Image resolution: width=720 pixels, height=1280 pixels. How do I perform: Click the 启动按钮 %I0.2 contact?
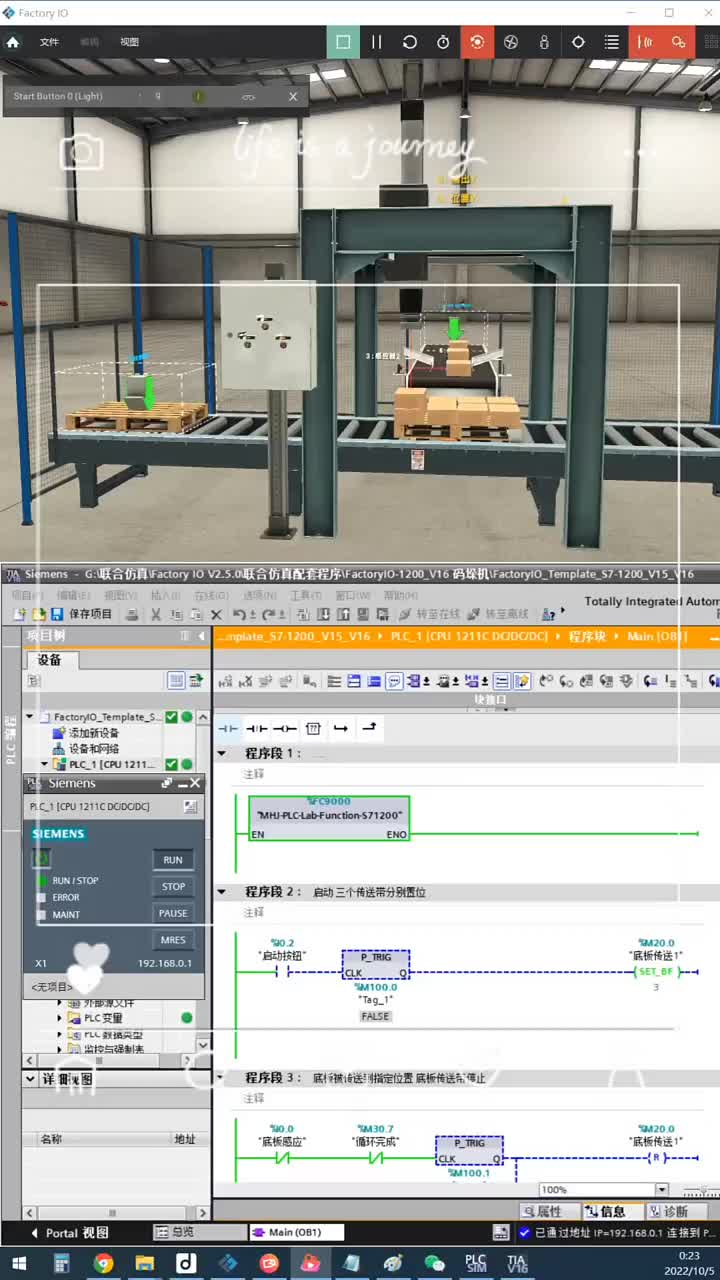pyautogui.click(x=283, y=971)
